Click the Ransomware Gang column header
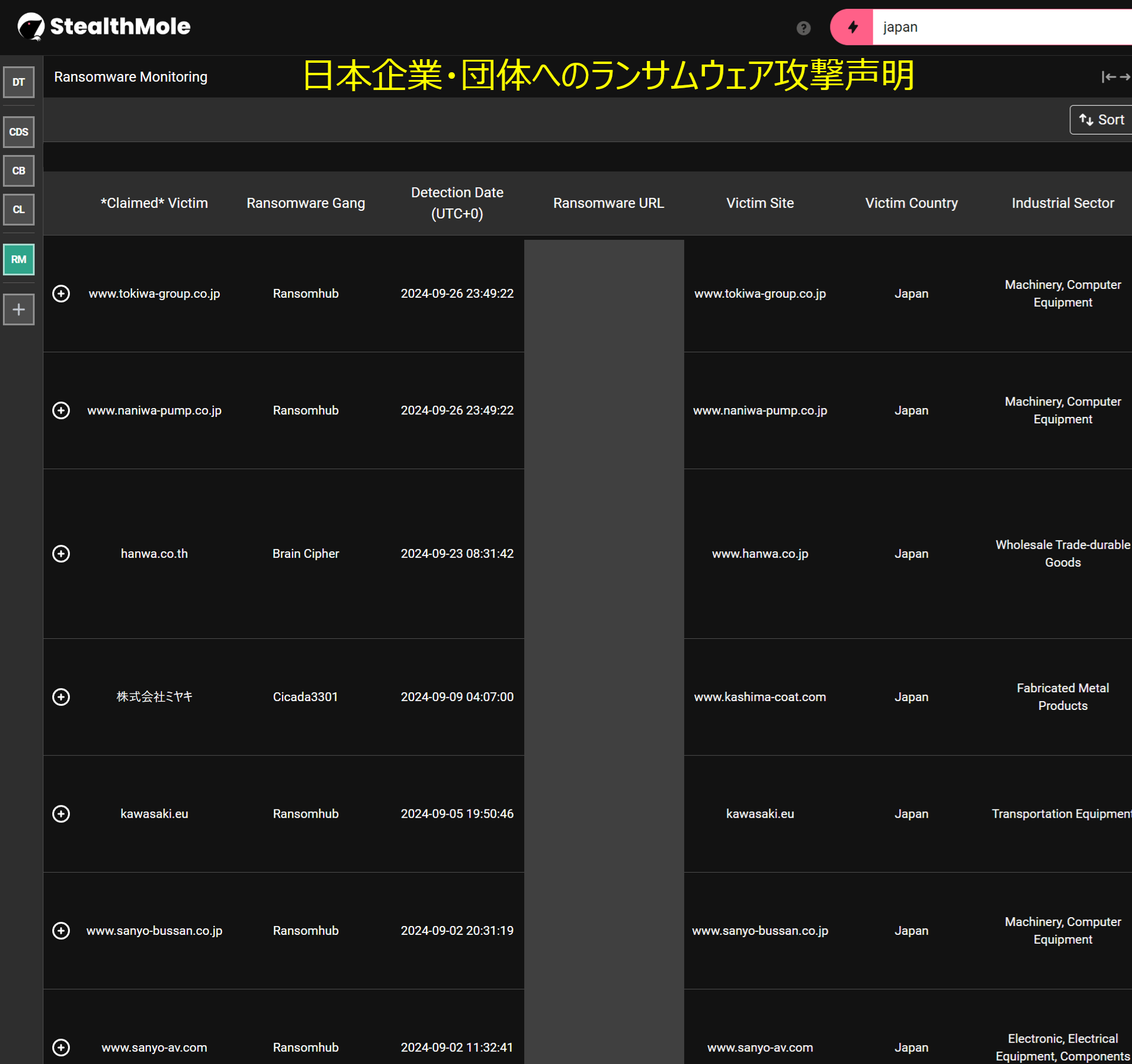This screenshot has height=1064, width=1132. [x=306, y=203]
